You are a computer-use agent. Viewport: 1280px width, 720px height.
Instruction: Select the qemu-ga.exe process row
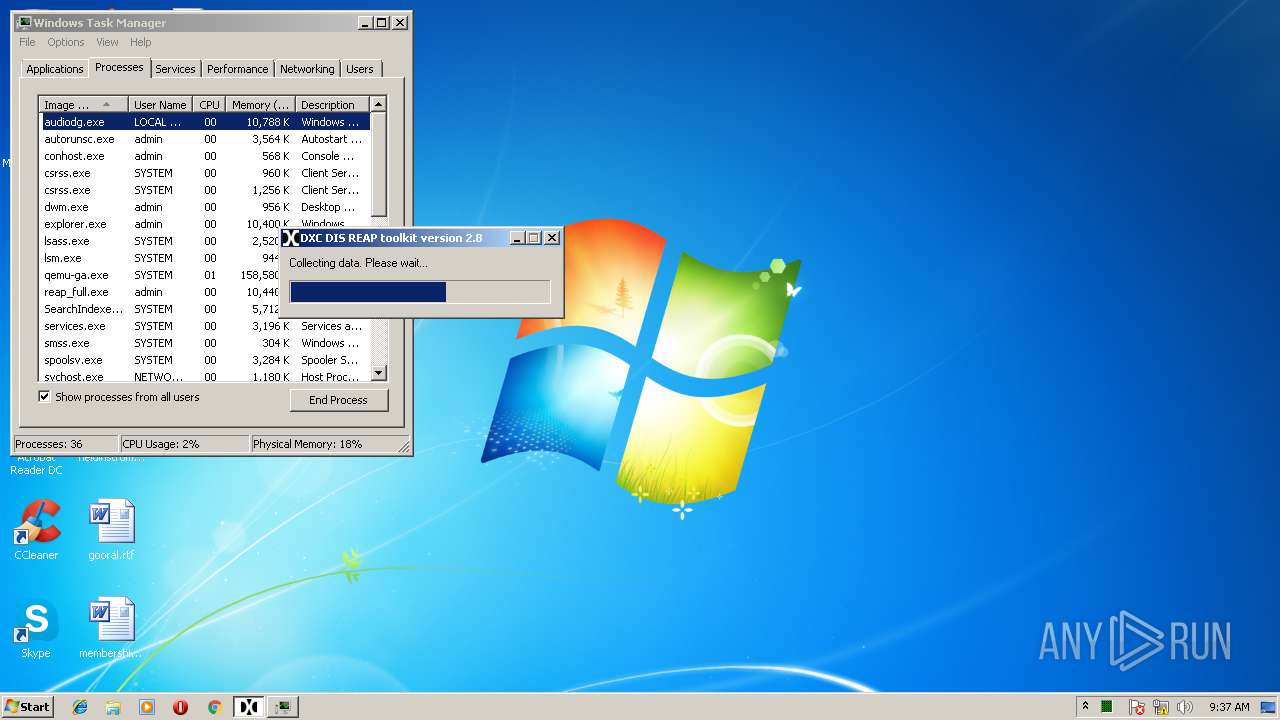(x=160, y=275)
